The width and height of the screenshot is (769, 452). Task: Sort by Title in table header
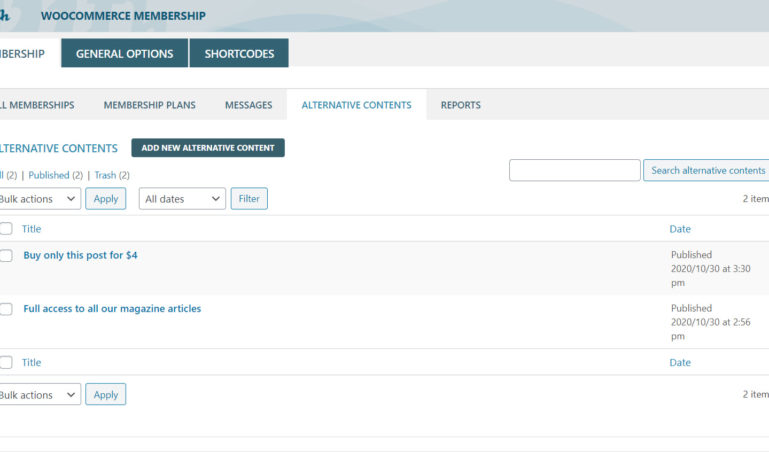click(x=31, y=229)
